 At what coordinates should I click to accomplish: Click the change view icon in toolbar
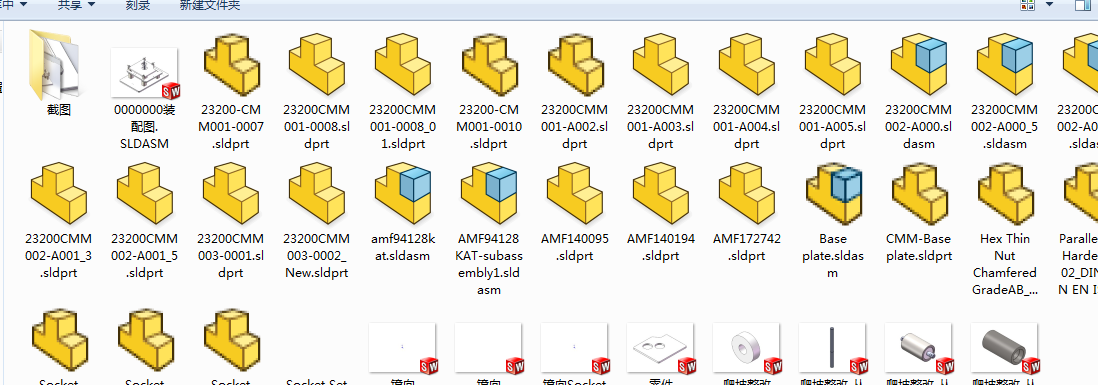pyautogui.click(x=1028, y=6)
